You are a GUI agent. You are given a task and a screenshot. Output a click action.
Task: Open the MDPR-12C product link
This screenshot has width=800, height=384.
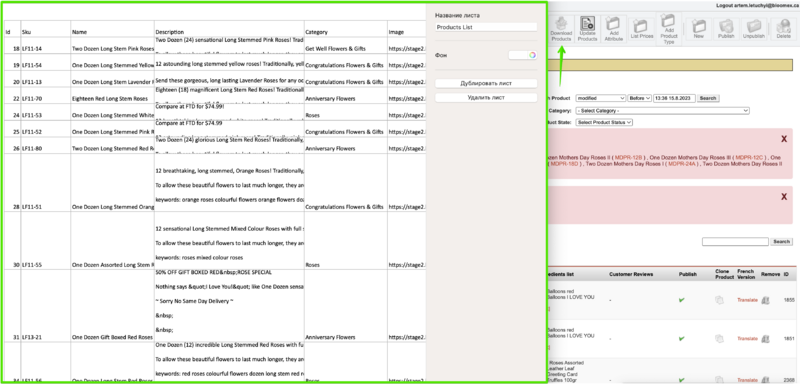[x=749, y=158]
